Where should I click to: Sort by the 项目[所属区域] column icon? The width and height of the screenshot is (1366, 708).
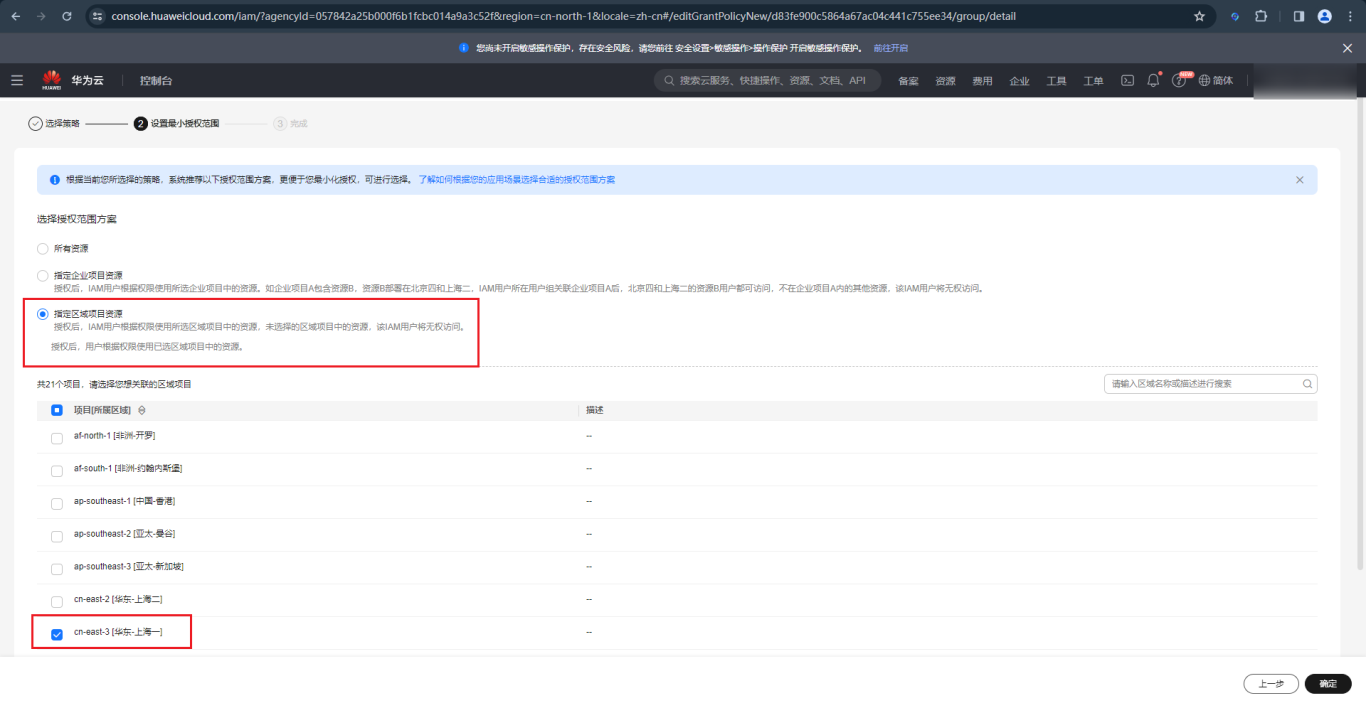pos(141,410)
